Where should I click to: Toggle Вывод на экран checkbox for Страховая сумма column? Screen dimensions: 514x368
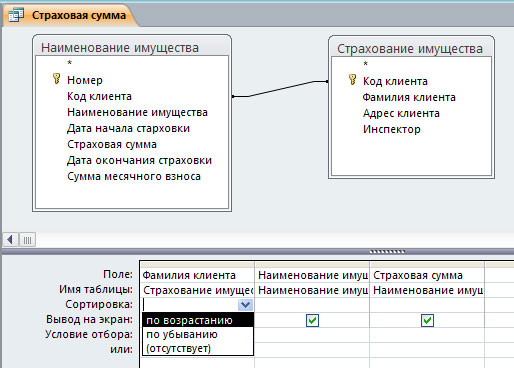427,320
